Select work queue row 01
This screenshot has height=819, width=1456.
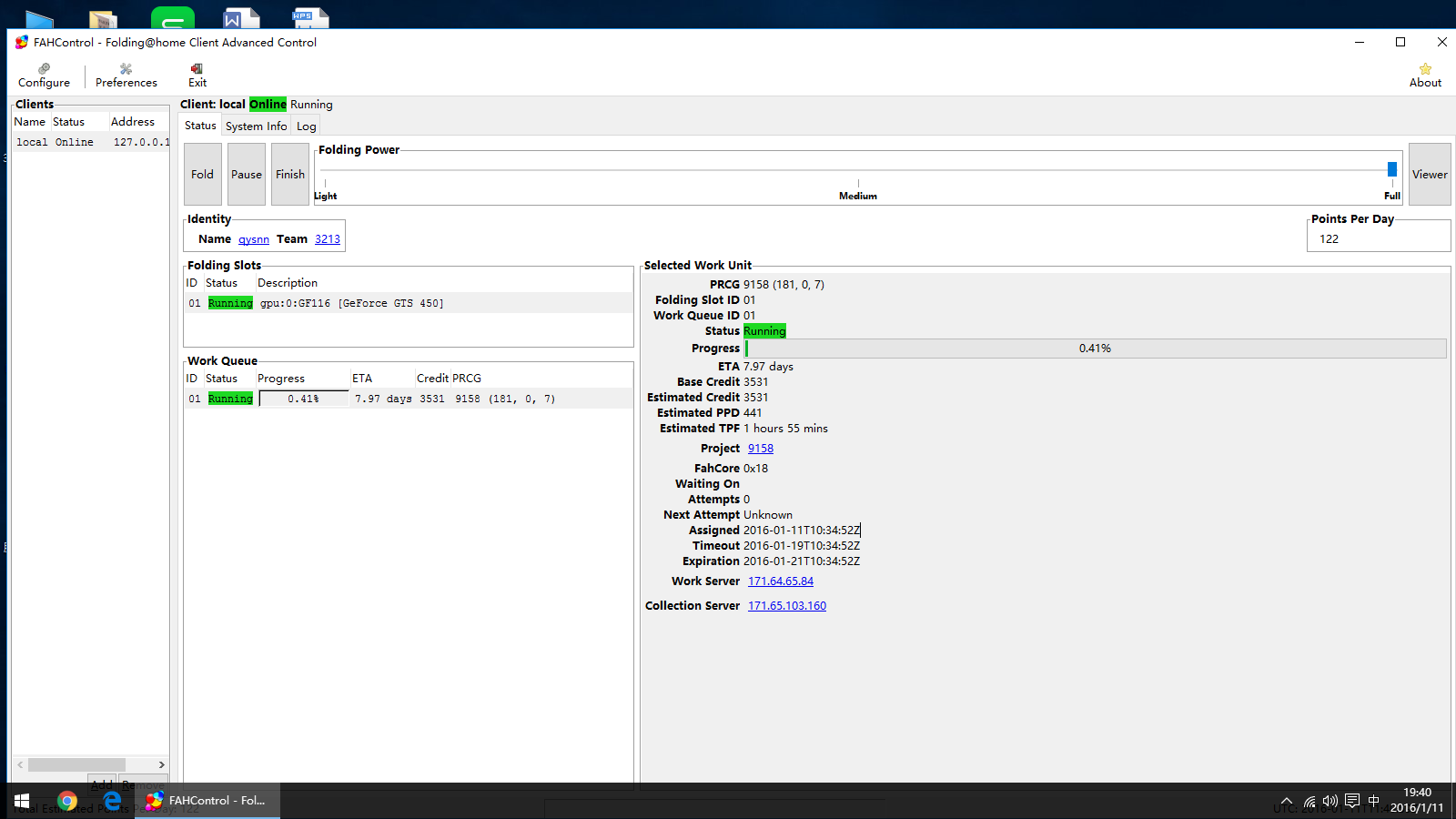tap(408, 399)
